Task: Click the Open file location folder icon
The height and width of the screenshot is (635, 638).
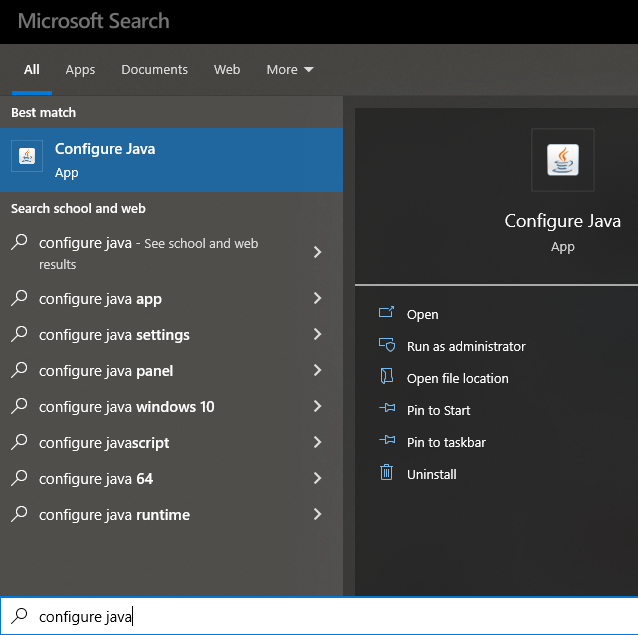Action: [x=387, y=376]
